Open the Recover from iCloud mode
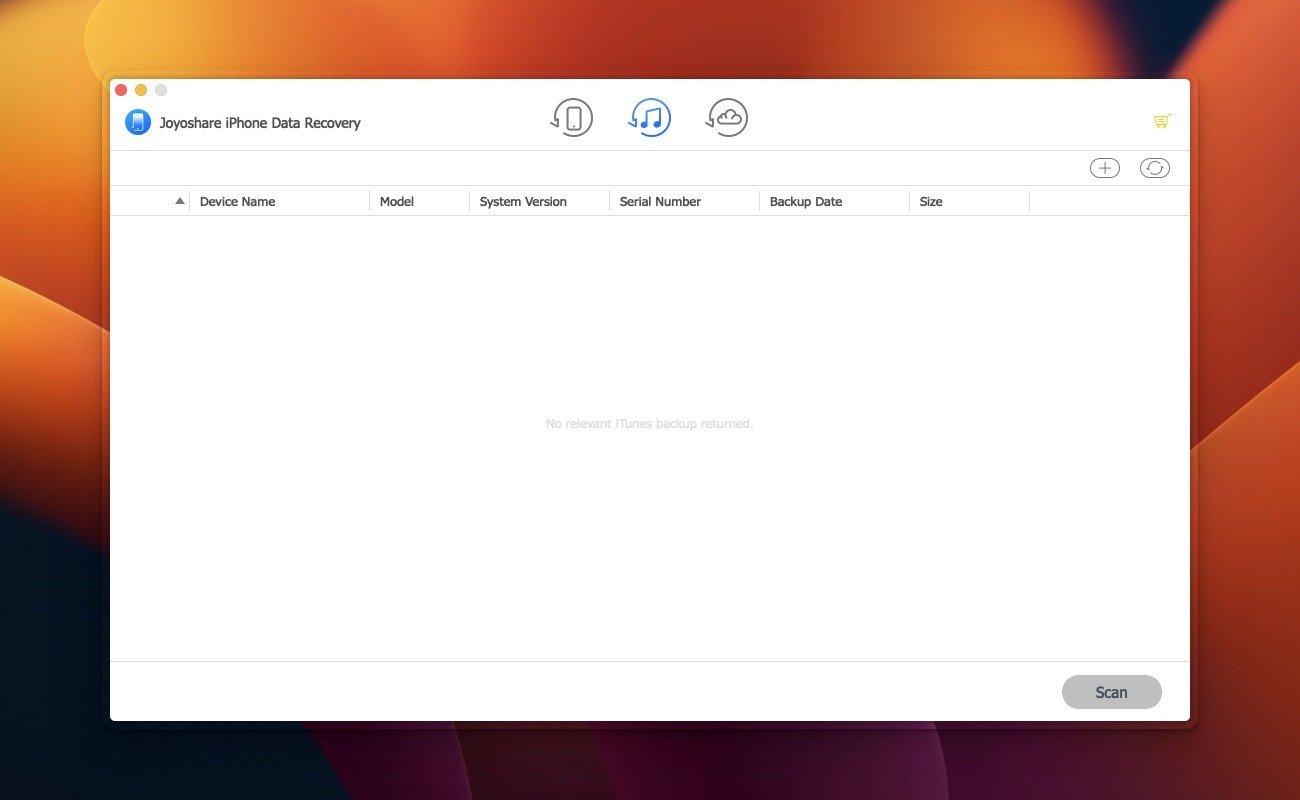This screenshot has width=1300, height=800. click(727, 118)
